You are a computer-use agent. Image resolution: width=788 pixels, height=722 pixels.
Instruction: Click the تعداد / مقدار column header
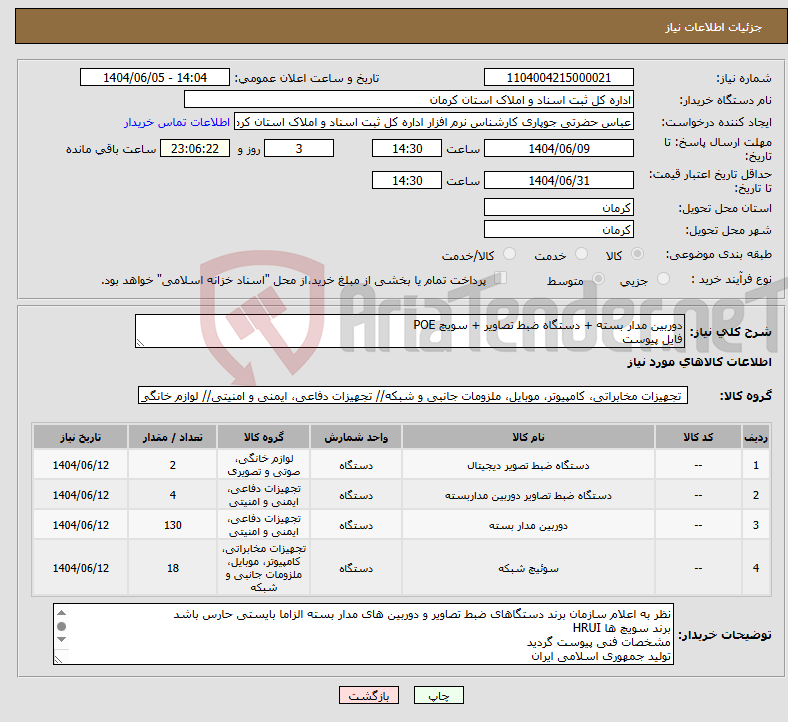(172, 437)
